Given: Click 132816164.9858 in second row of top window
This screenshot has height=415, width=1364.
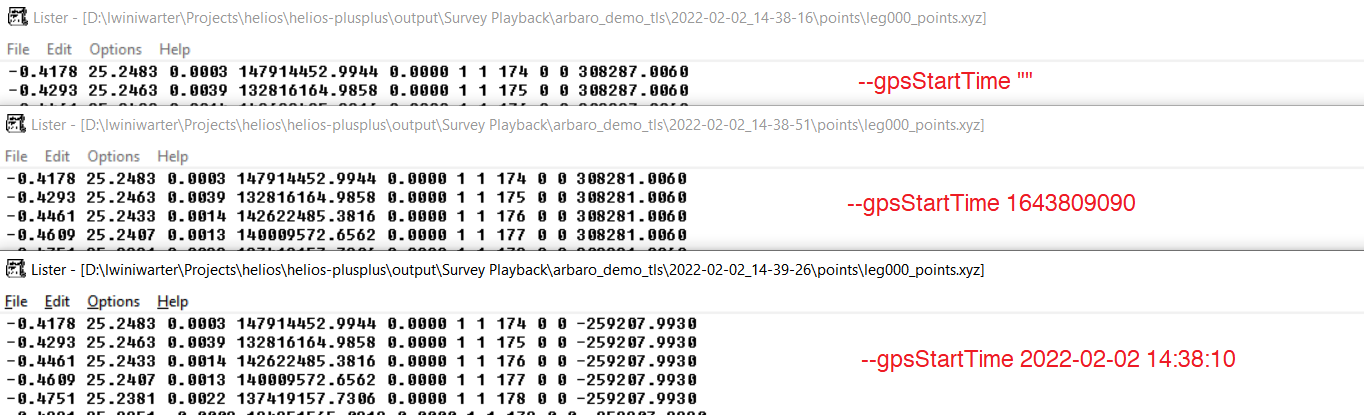Looking at the screenshot, I should point(308,90).
